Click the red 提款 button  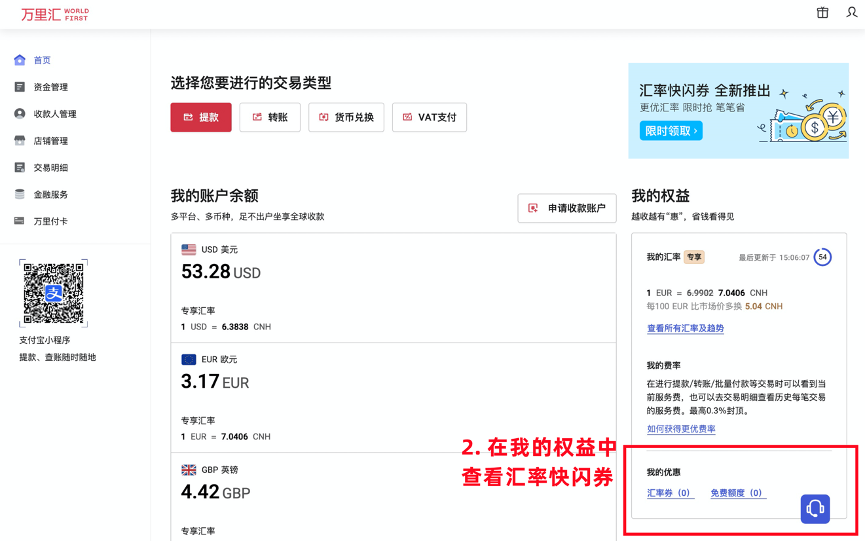click(x=201, y=117)
